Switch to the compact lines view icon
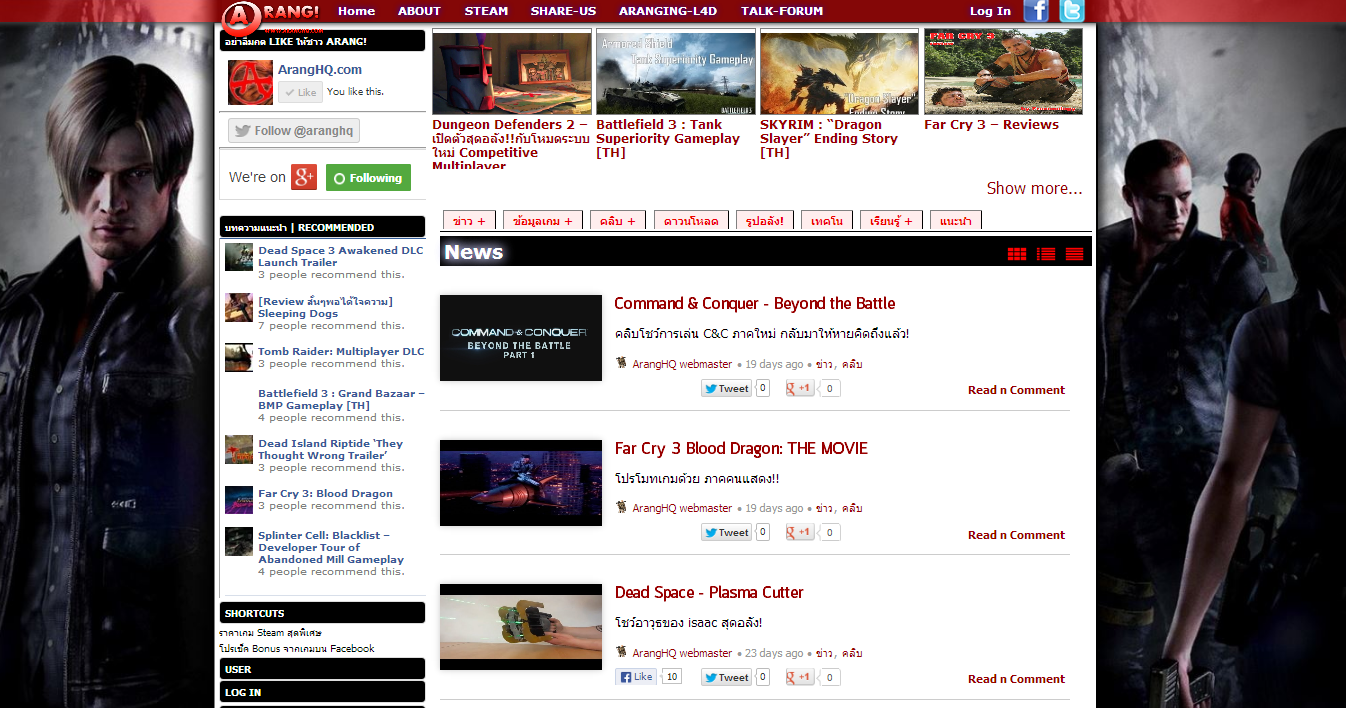This screenshot has width=1346, height=708. [1075, 254]
